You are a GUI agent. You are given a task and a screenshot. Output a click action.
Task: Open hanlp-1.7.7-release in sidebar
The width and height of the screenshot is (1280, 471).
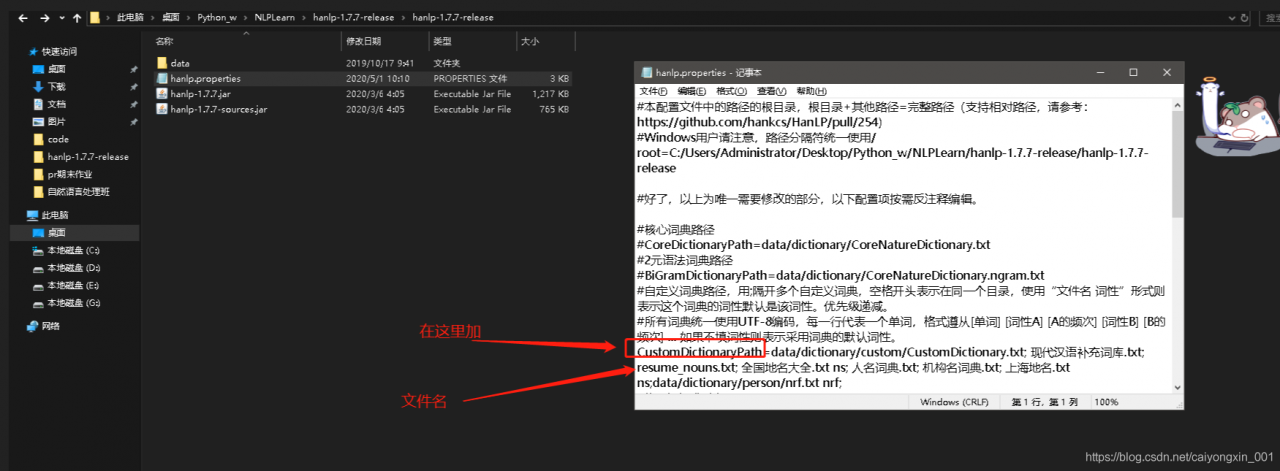tap(88, 156)
